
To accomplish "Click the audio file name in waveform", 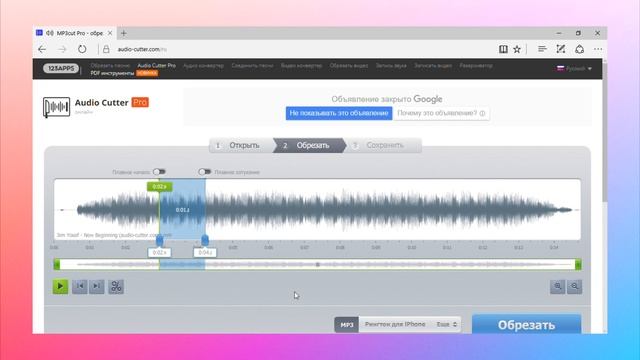I will pyautogui.click(x=114, y=235).
